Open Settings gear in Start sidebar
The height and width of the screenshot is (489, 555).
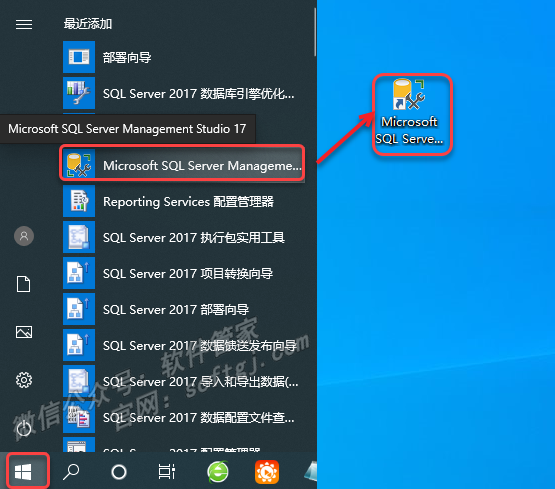[x=24, y=380]
